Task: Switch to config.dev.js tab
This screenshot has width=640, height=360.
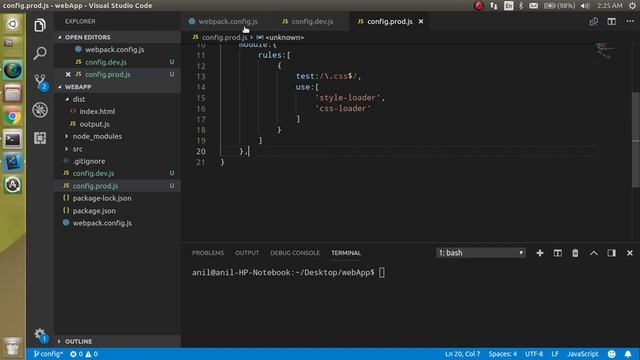Action: (312, 21)
